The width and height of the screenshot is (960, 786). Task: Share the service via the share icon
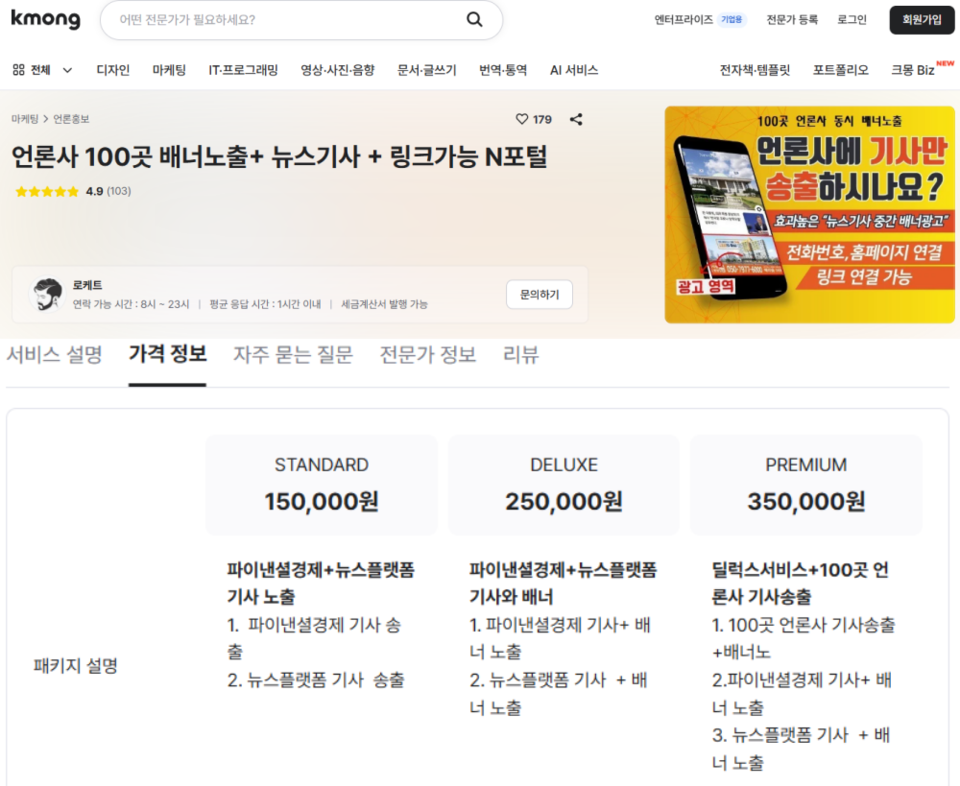pos(575,118)
